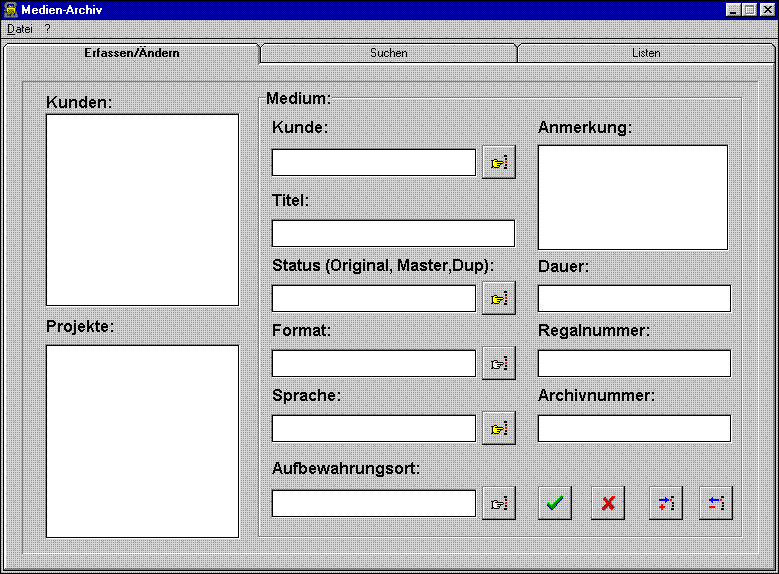The width and height of the screenshot is (779, 574).
Task: Open the ? help menu
Action: 47,29
